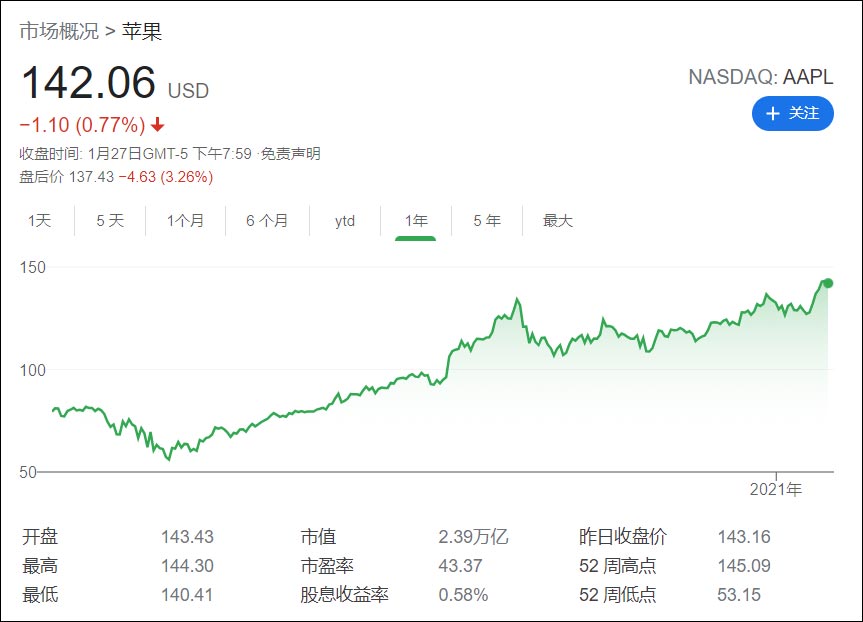Click the 股息收益率 value 0.58%

pyautogui.click(x=463, y=595)
